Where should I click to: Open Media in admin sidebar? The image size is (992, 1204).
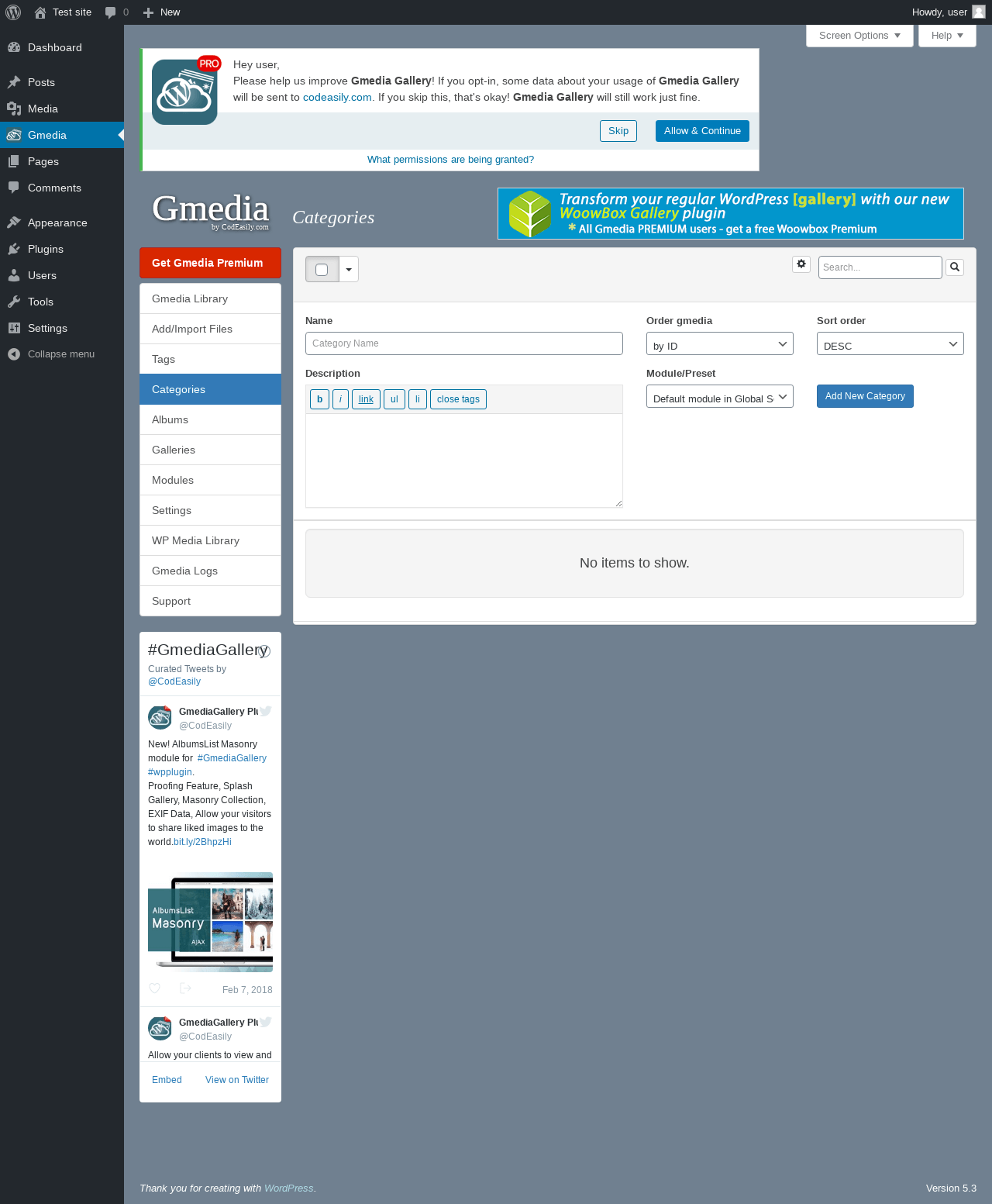tap(62, 109)
